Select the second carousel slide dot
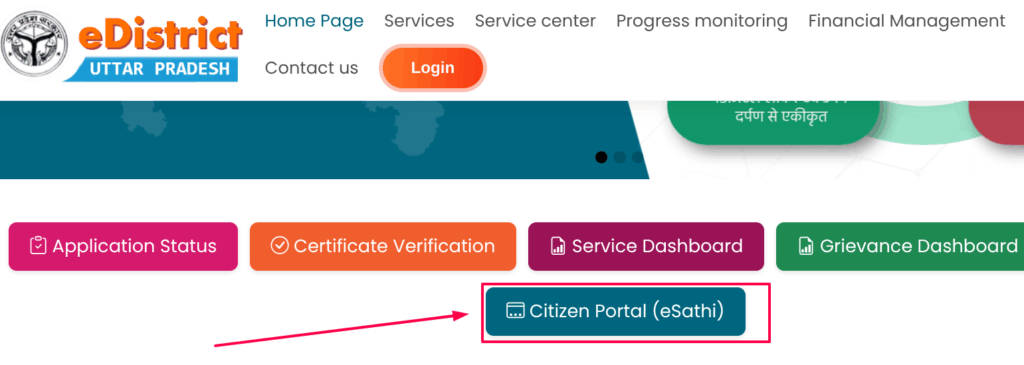This screenshot has height=365, width=1024. [x=620, y=157]
